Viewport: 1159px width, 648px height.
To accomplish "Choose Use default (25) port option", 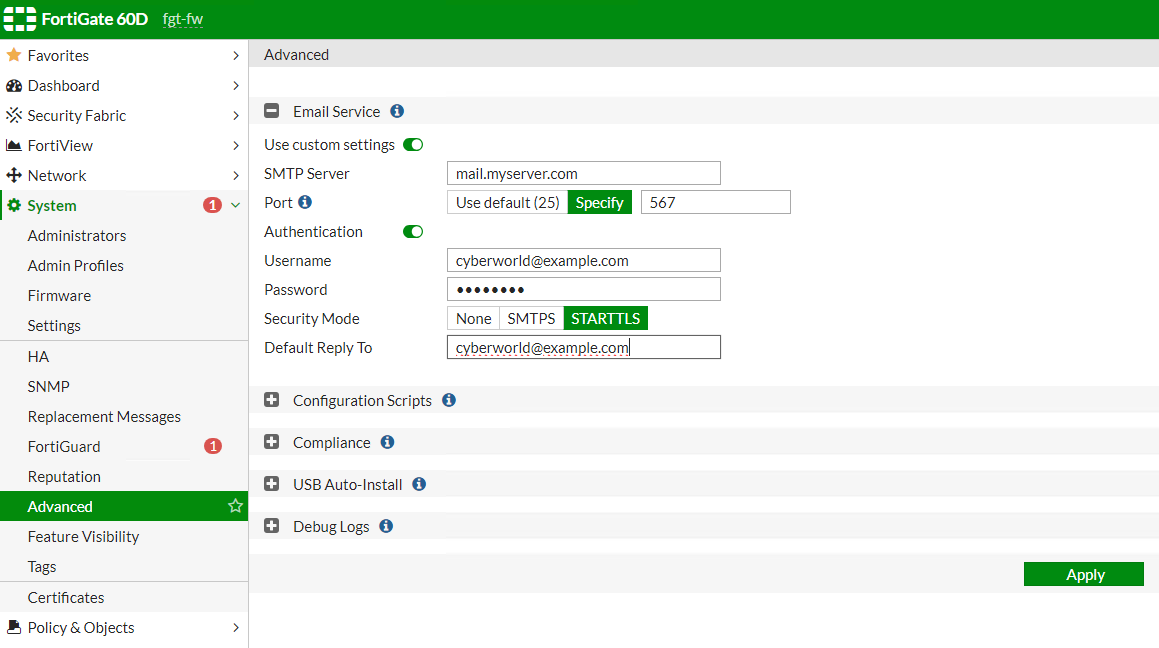I will tap(507, 203).
